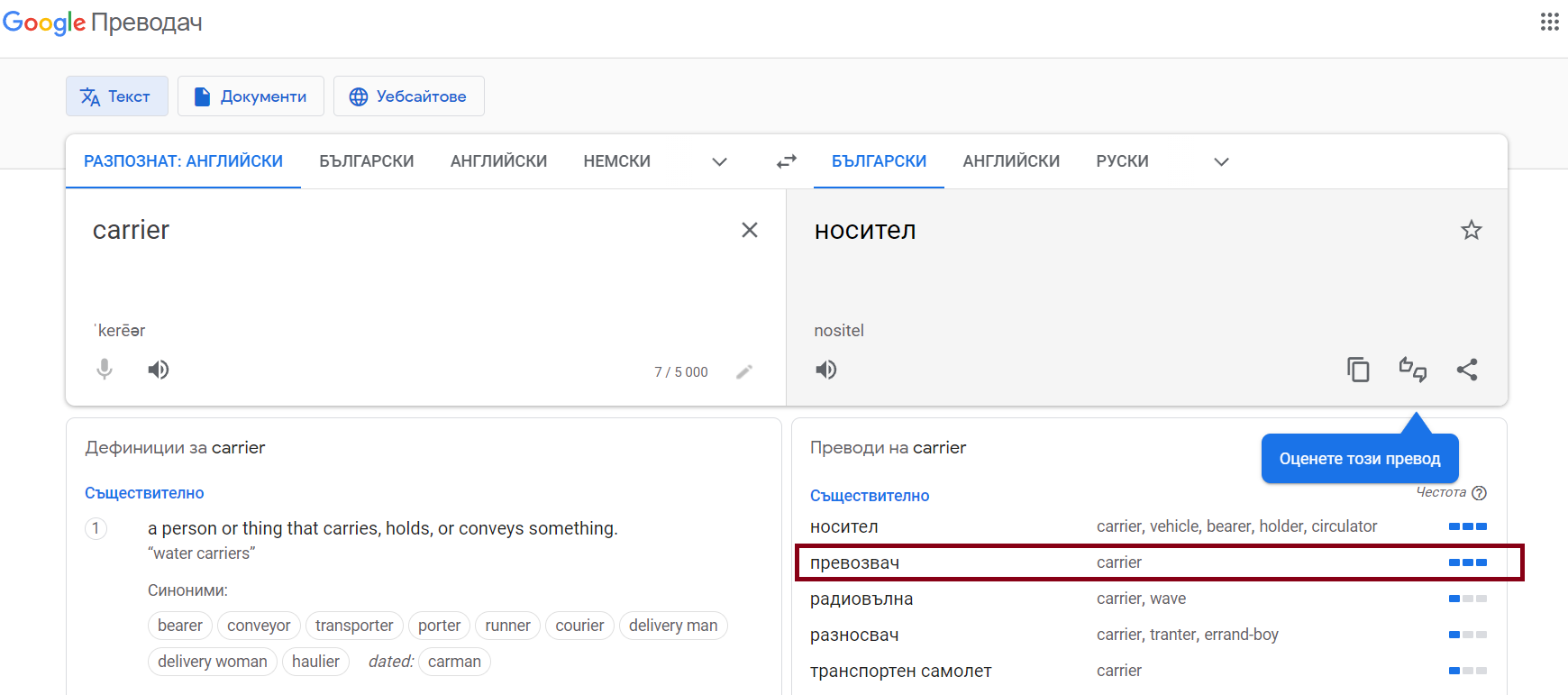The height and width of the screenshot is (695, 1568).
Task: Clear the source text with X
Action: [x=749, y=230]
